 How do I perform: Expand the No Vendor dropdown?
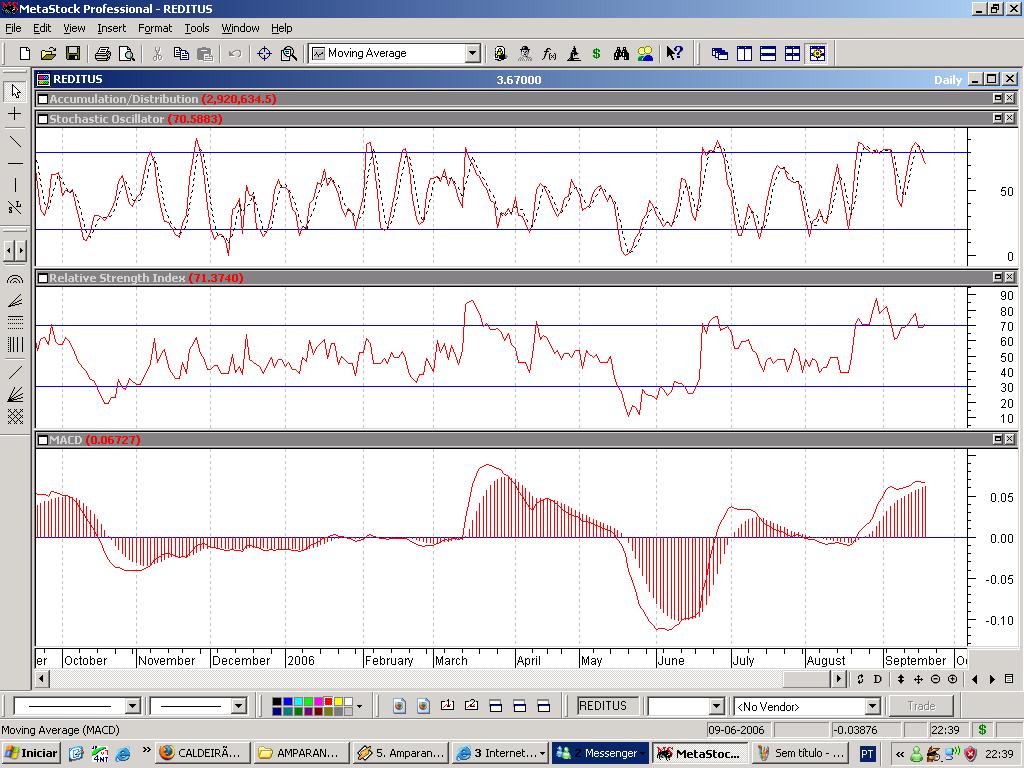coord(871,707)
